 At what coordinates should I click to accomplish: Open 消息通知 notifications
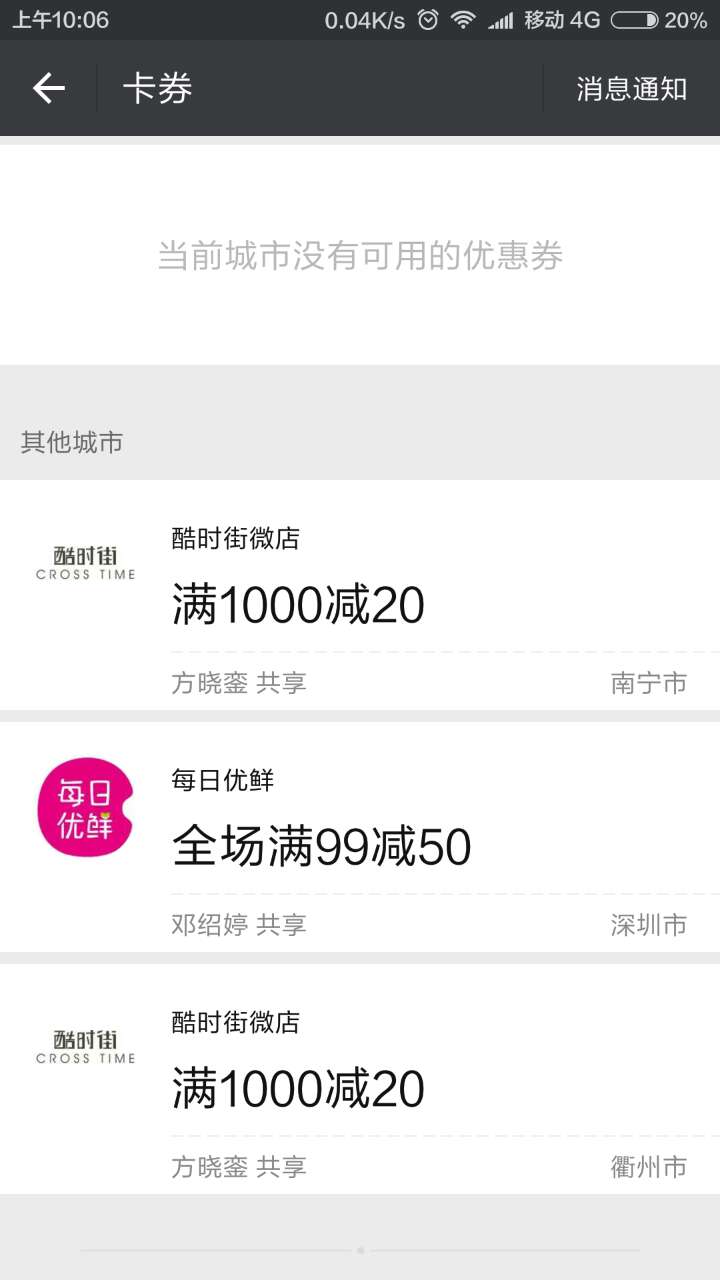tap(631, 89)
